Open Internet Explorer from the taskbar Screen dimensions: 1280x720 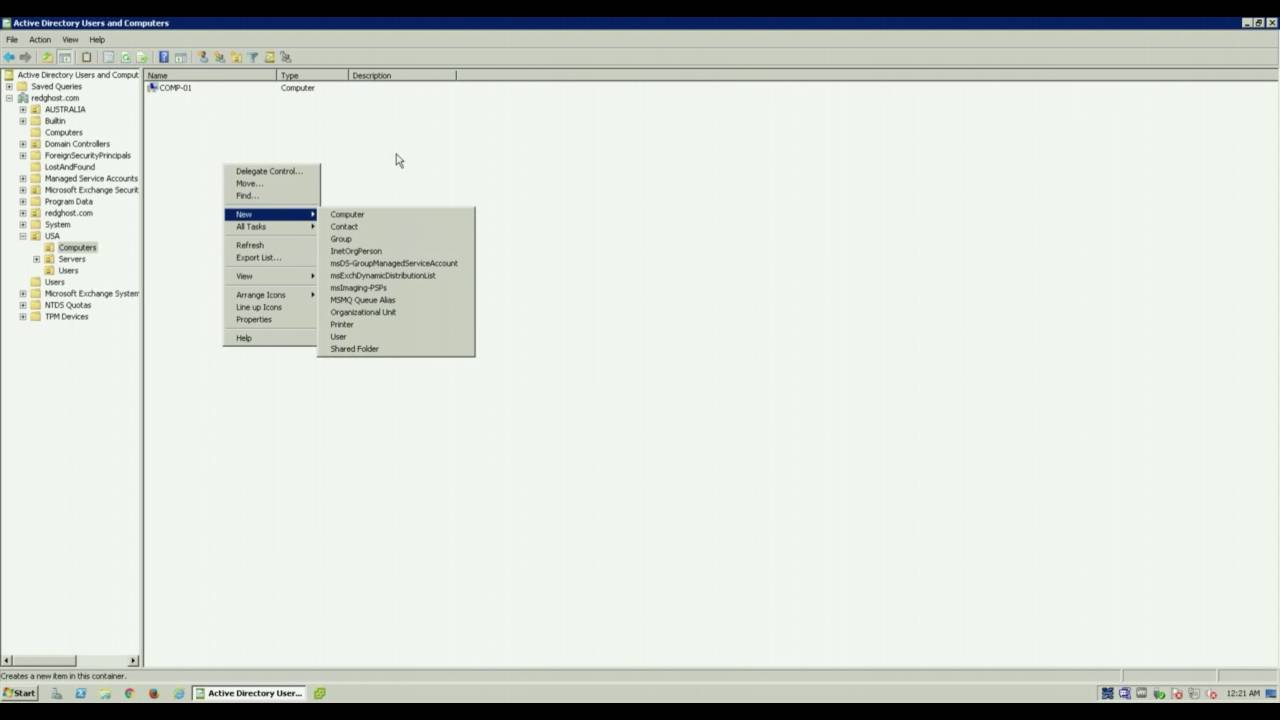(x=179, y=693)
